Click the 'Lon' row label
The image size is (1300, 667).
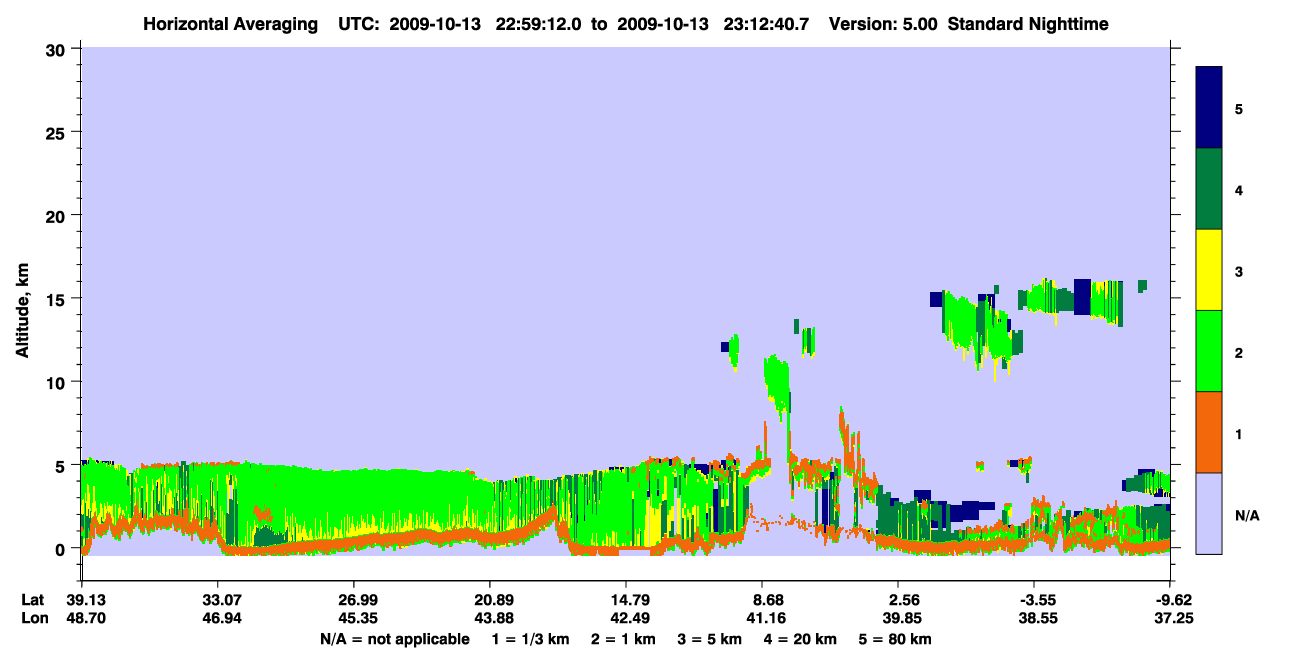[x=33, y=619]
